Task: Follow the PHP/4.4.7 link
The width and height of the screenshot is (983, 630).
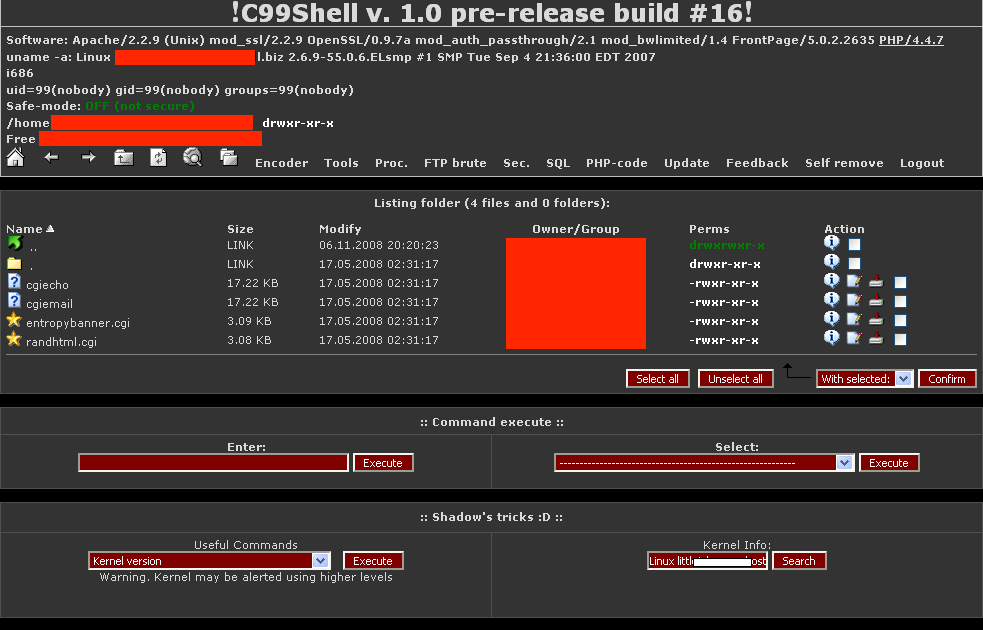Action: (911, 40)
